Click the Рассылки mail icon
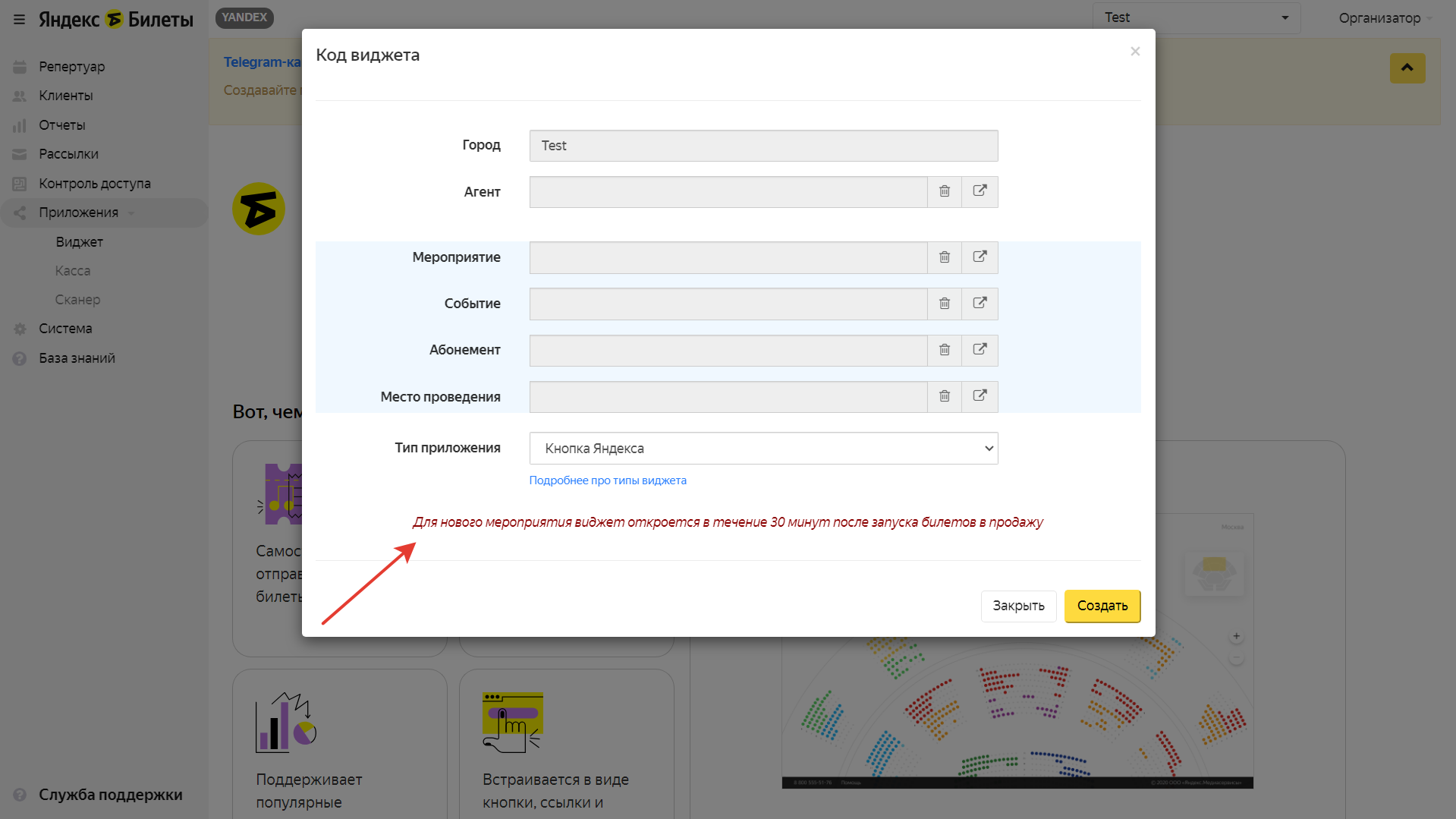This screenshot has height=819, width=1456. point(20,154)
